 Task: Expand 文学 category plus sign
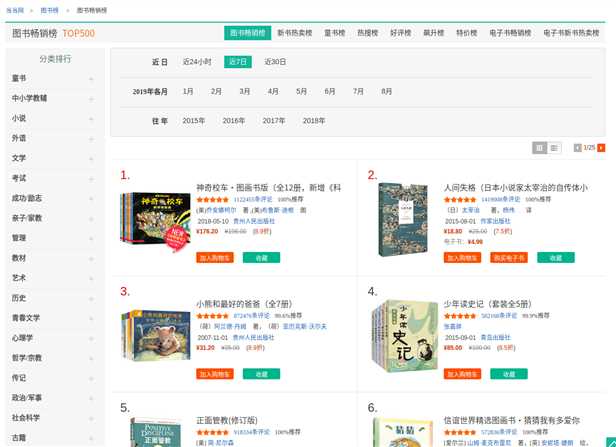click(91, 159)
